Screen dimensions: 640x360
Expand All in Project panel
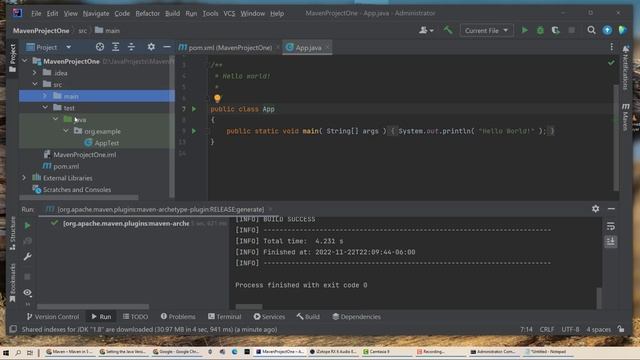click(116, 47)
